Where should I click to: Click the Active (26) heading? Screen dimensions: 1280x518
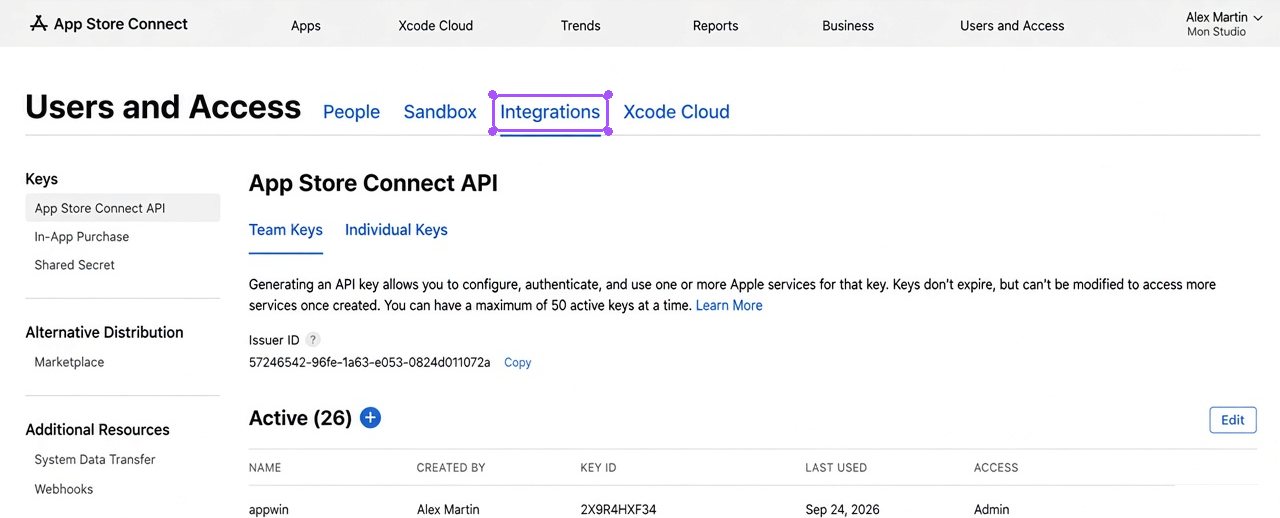[x=300, y=418]
